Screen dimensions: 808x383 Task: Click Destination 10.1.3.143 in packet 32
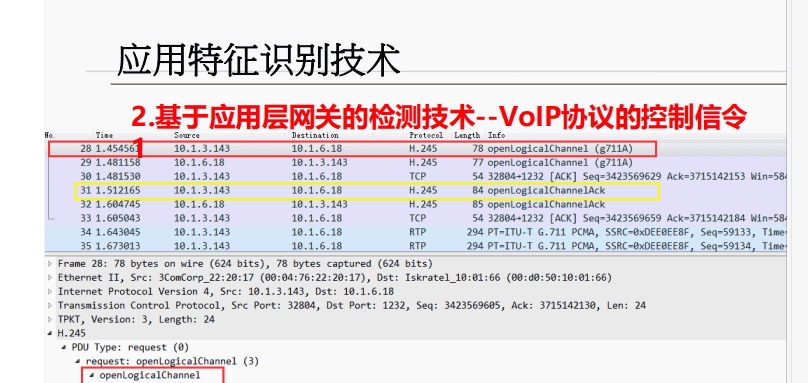(319, 204)
